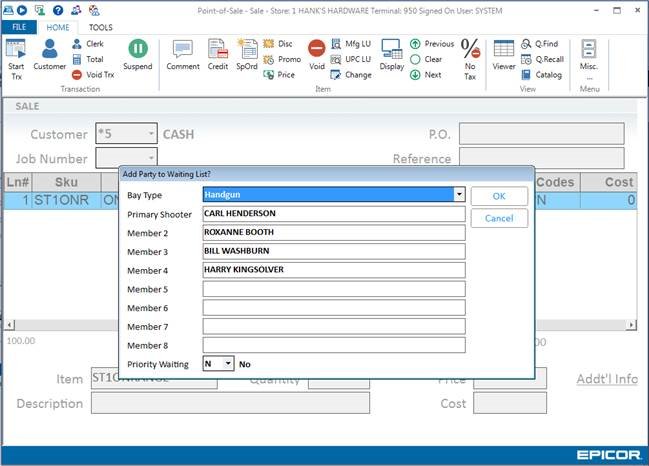
Task: Click the Credit icon in ribbon
Action: click(218, 50)
